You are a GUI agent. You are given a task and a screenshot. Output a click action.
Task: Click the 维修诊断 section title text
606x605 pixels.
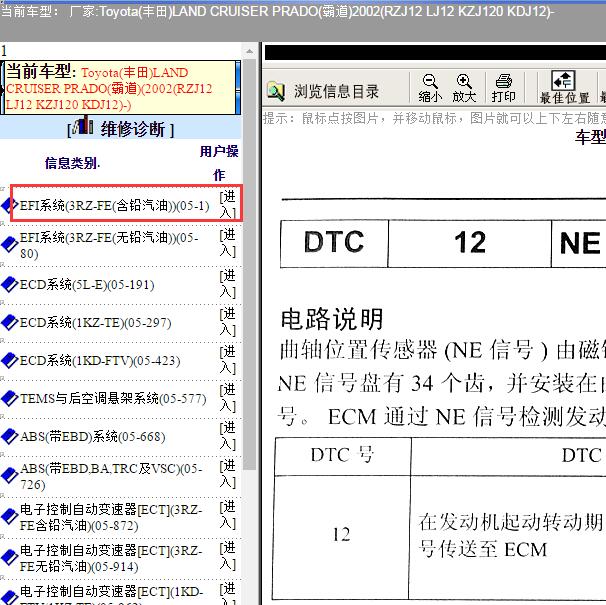pos(133,129)
